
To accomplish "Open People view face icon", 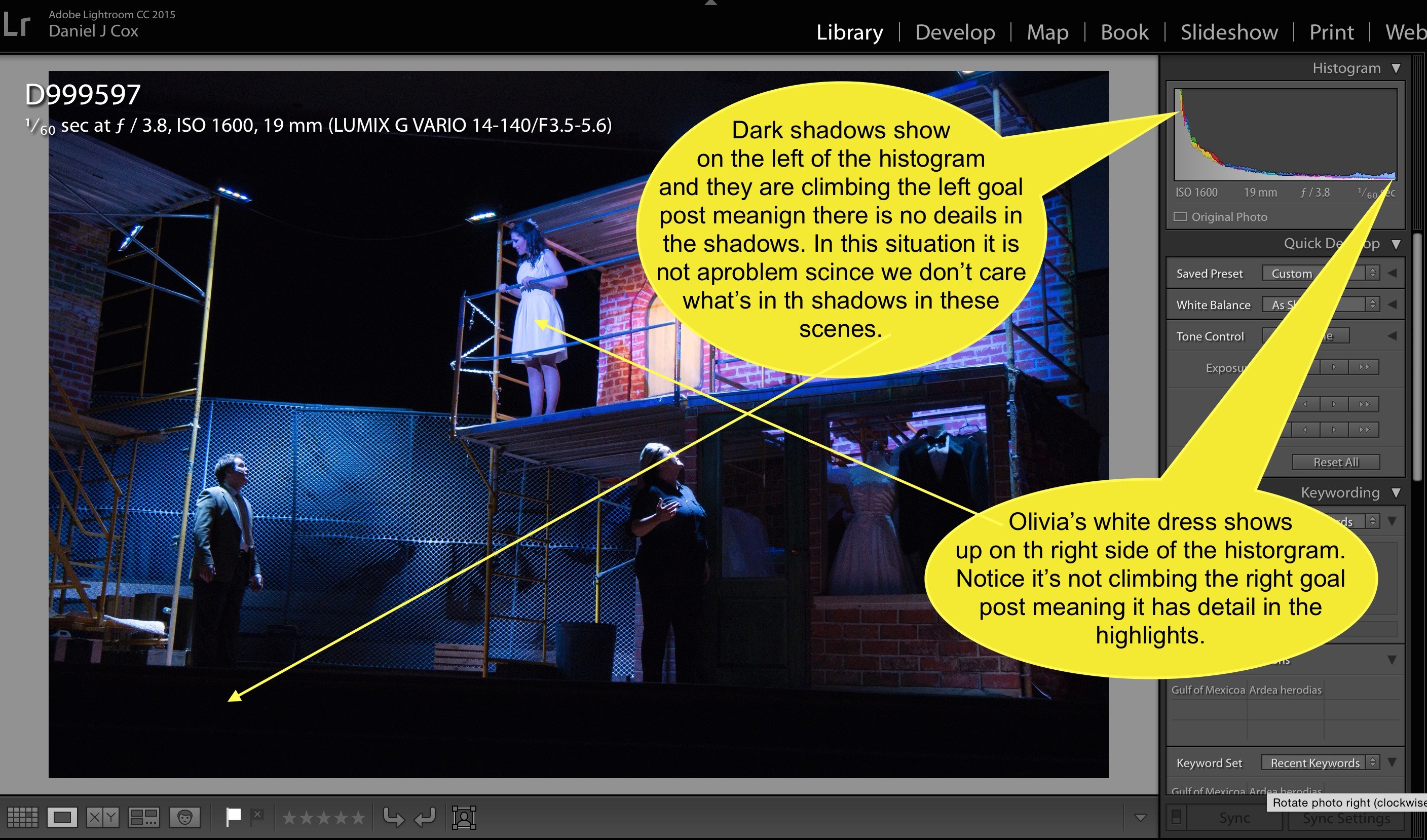I will coord(185,817).
